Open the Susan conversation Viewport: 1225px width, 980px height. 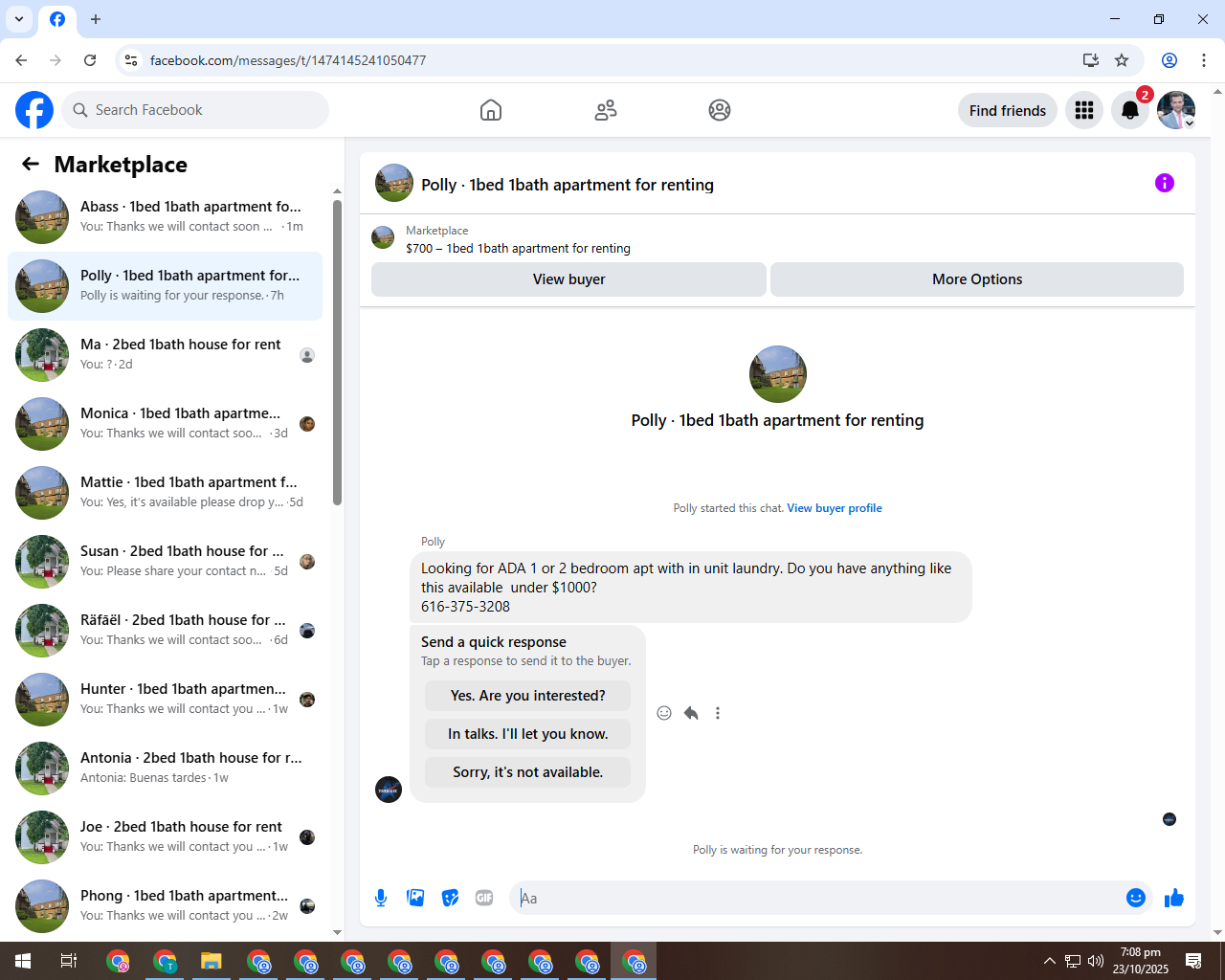coord(165,562)
